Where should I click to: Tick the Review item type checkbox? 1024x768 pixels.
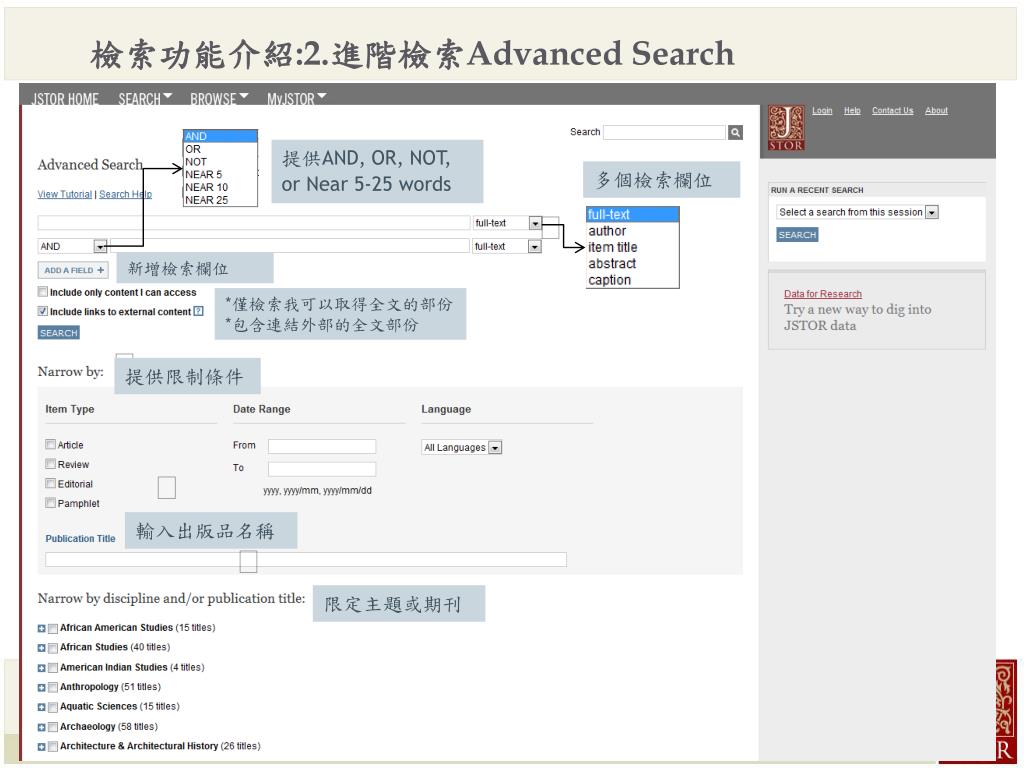click(50, 464)
